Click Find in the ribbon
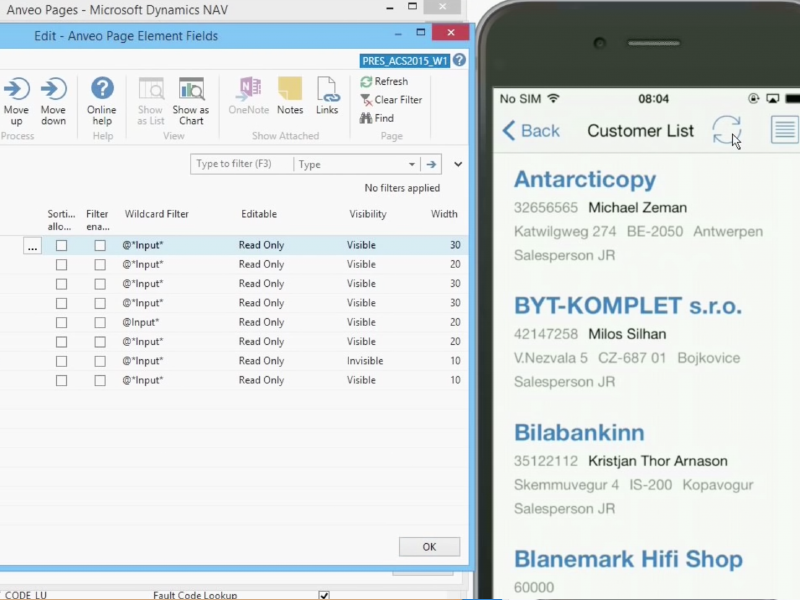Image resolution: width=800 pixels, height=600 pixels. pyautogui.click(x=377, y=118)
